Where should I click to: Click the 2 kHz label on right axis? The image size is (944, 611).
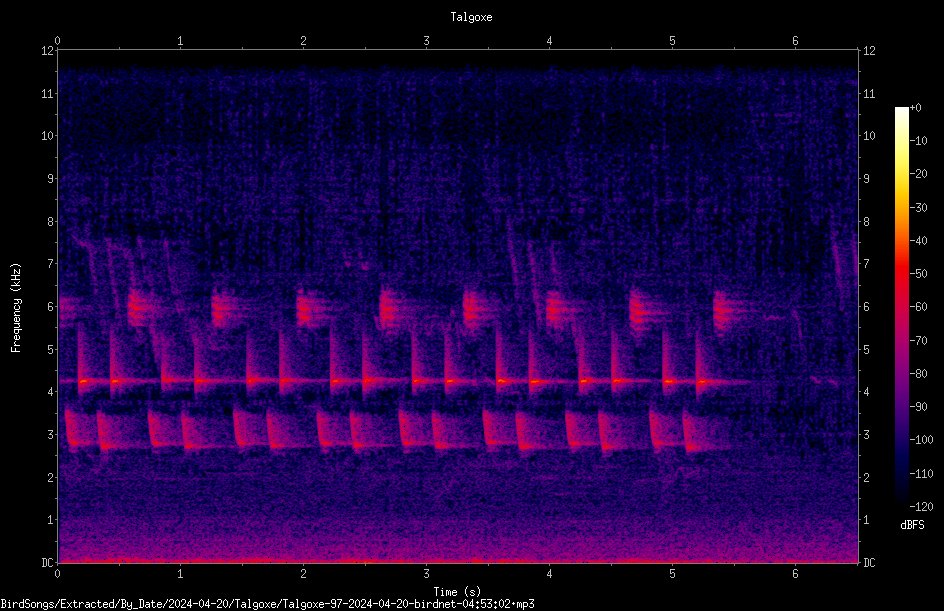pyautogui.click(x=866, y=477)
